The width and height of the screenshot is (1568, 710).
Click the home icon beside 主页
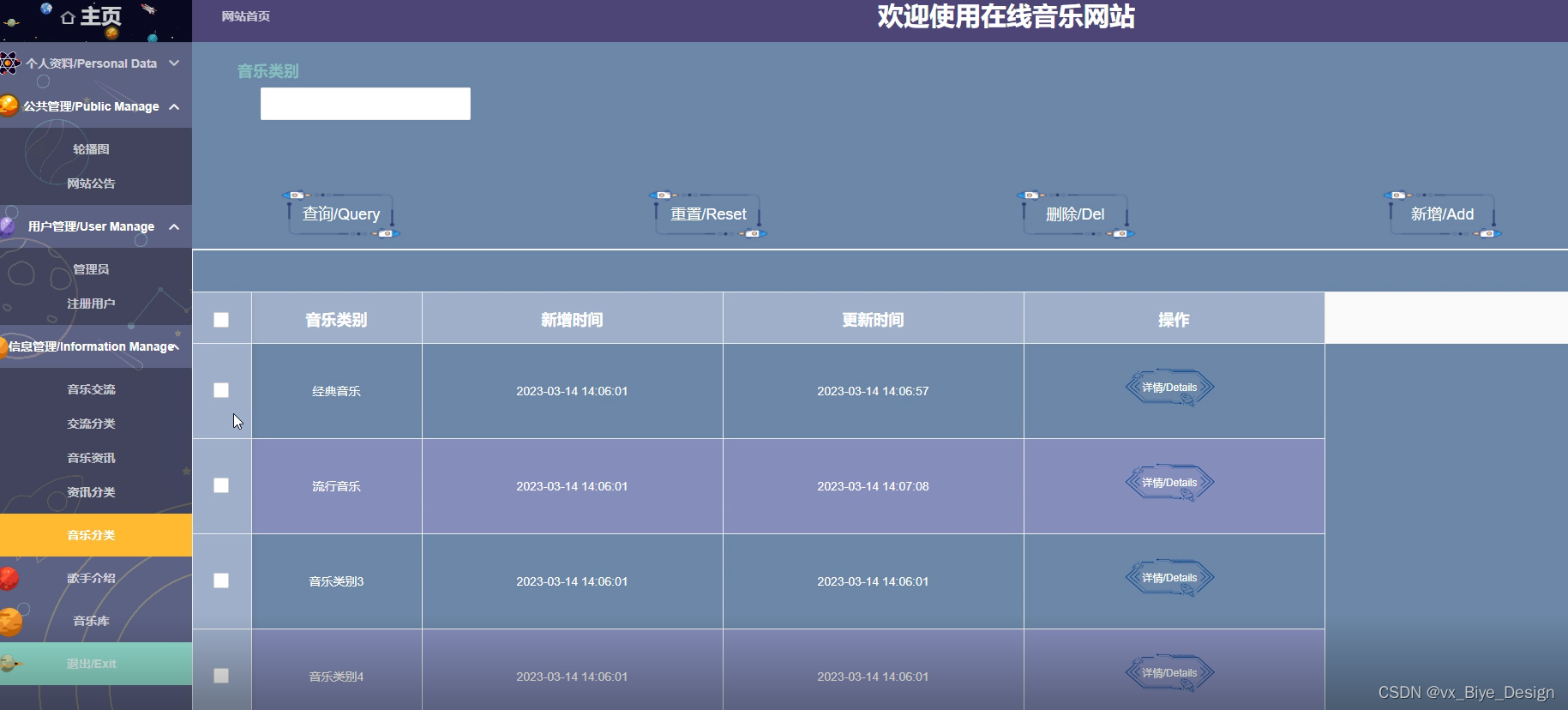pyautogui.click(x=68, y=17)
